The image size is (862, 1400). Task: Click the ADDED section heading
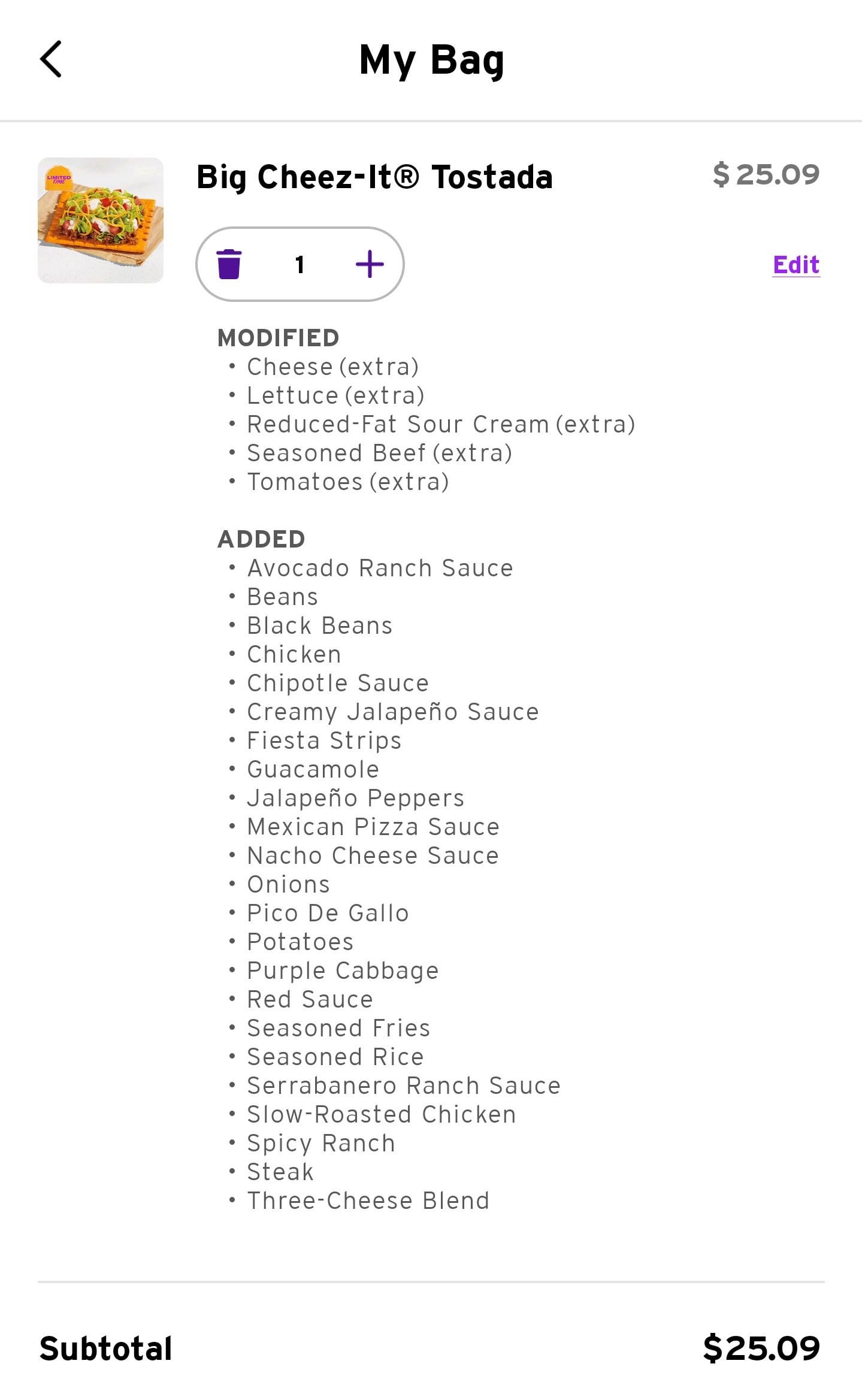click(261, 539)
